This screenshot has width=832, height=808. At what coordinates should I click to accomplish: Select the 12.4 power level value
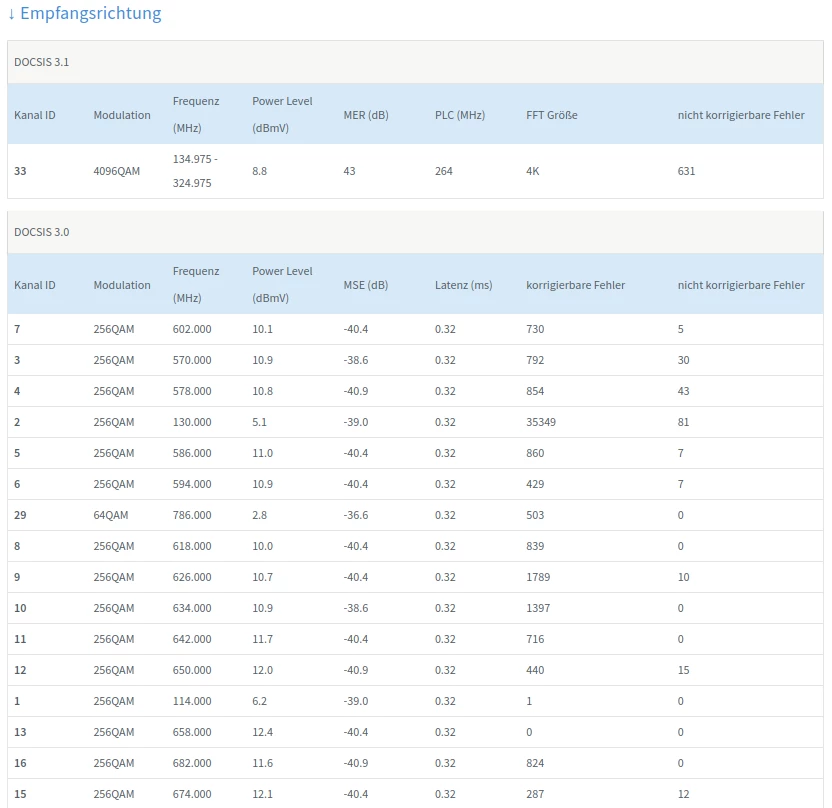262,732
